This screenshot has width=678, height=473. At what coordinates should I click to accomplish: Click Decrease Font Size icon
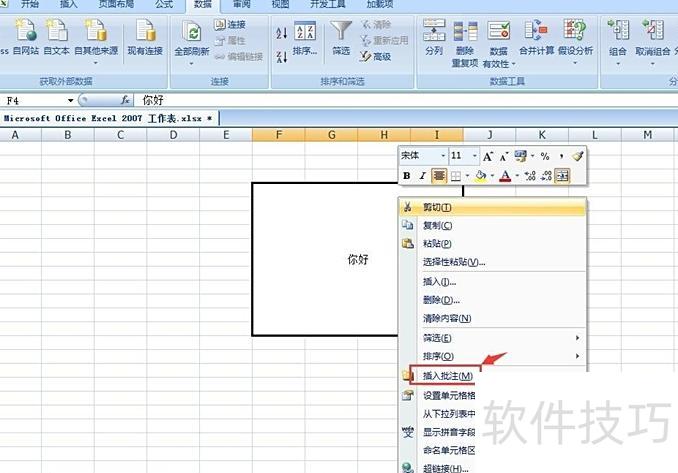click(x=503, y=157)
